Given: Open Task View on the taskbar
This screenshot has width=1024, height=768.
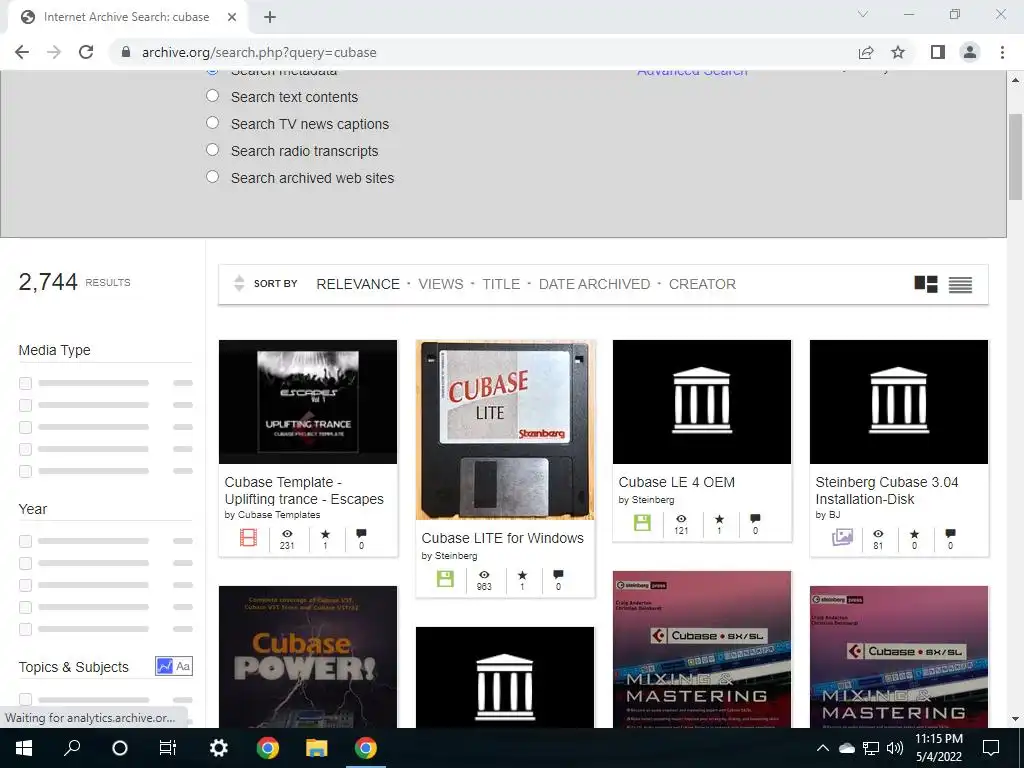Looking at the screenshot, I should pyautogui.click(x=168, y=748).
